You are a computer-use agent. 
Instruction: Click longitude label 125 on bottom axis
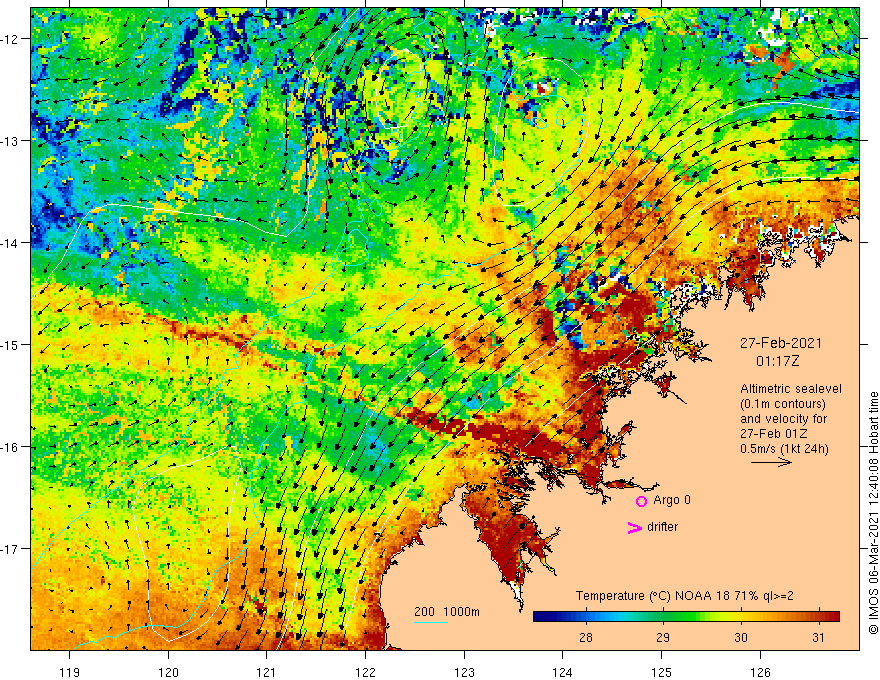(662, 672)
